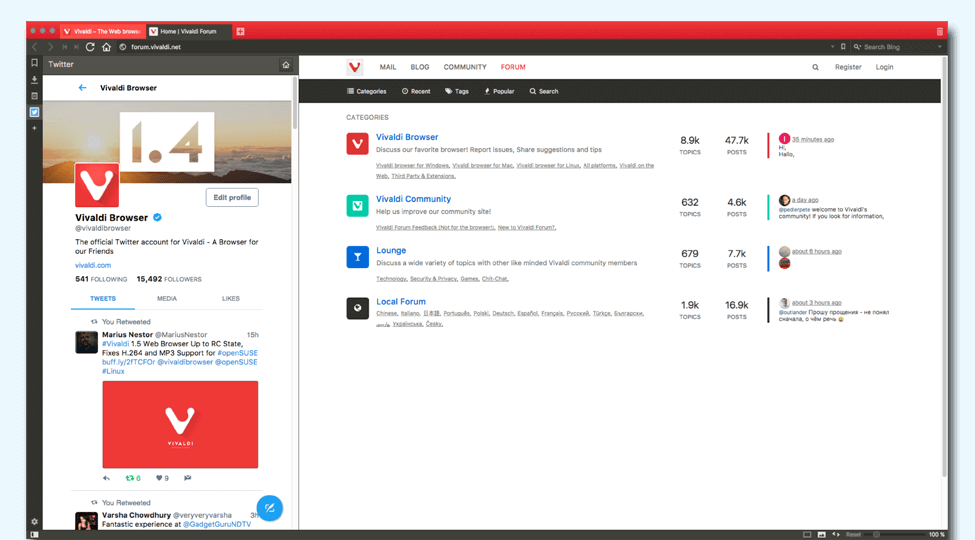Screen dimensions: 975x540
Task: Select the Twitter web panel icon
Action: pyautogui.click(x=34, y=112)
